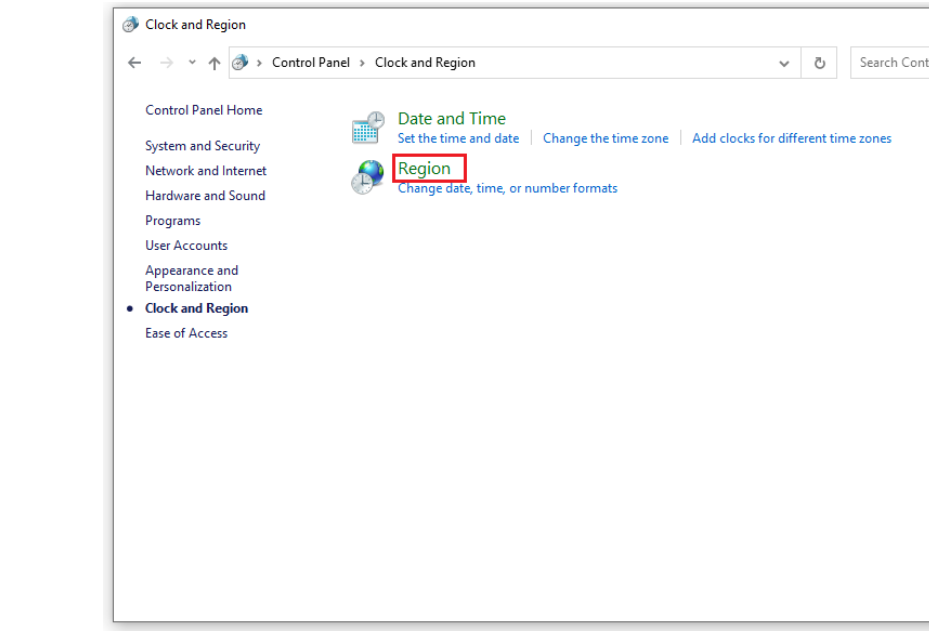The image size is (929, 636).
Task: Click the Region globe icon
Action: (367, 178)
